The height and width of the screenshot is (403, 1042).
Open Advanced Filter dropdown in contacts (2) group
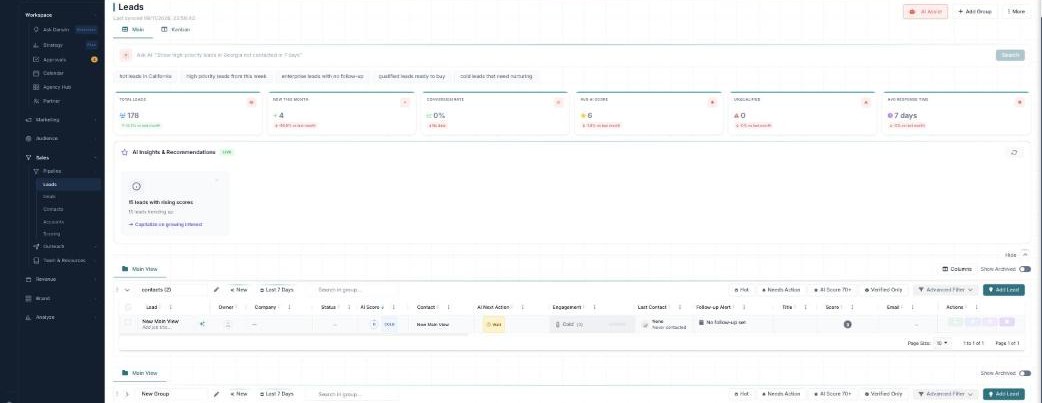[946, 290]
